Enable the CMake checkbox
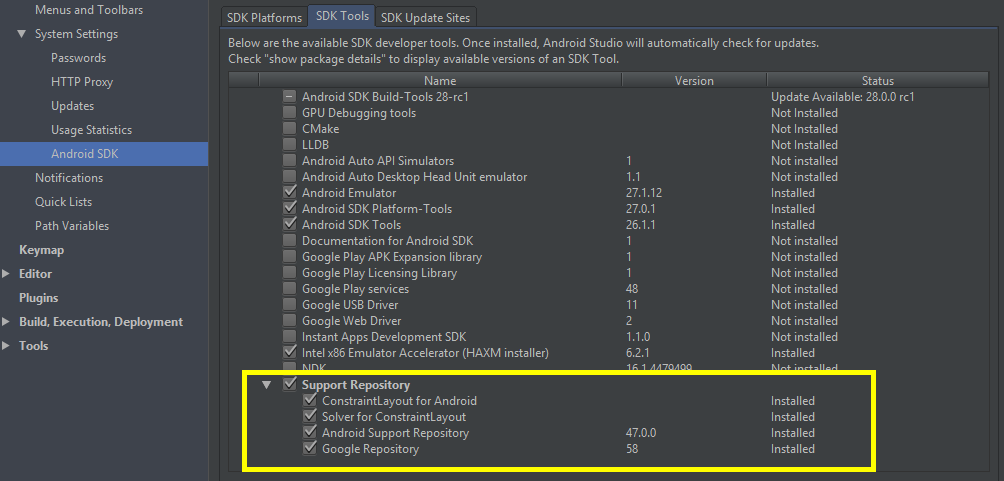This screenshot has width=1004, height=481. click(x=290, y=129)
